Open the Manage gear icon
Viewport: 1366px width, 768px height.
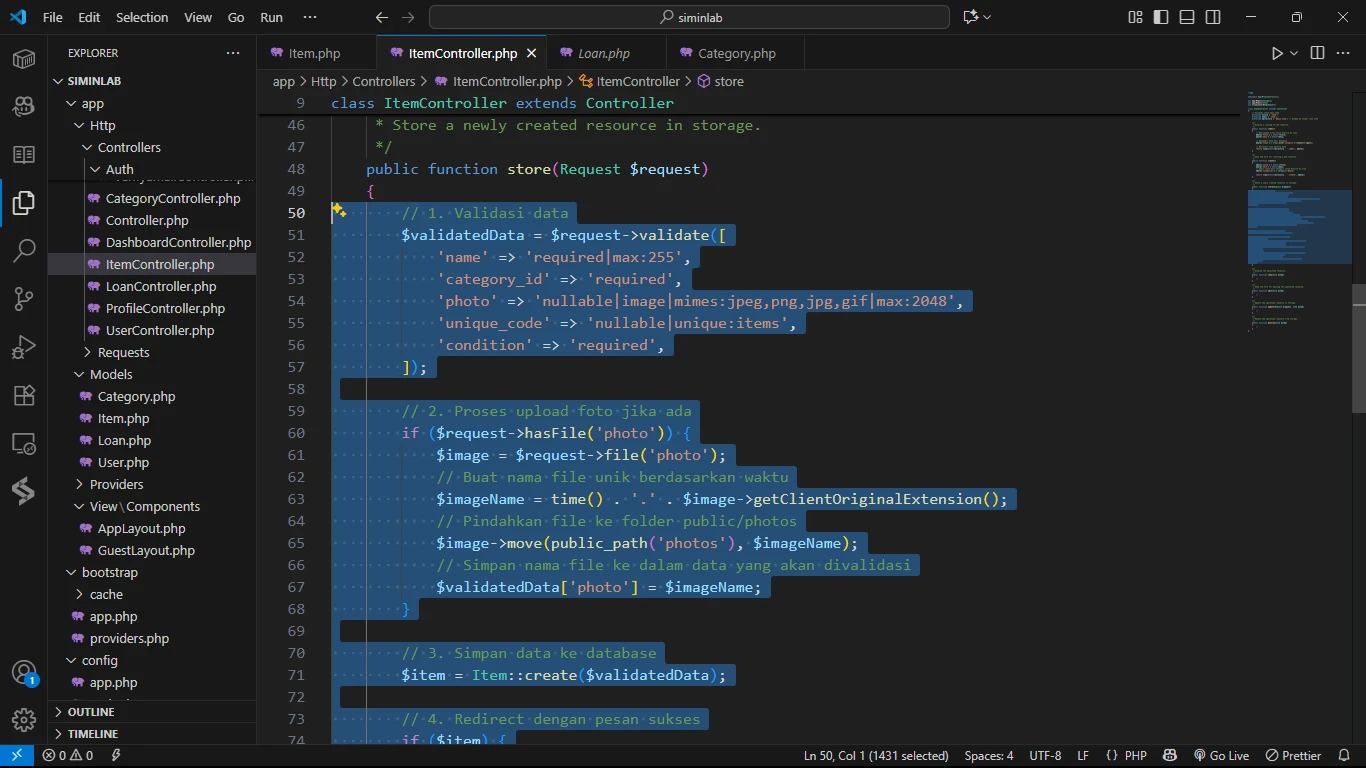pyautogui.click(x=24, y=719)
